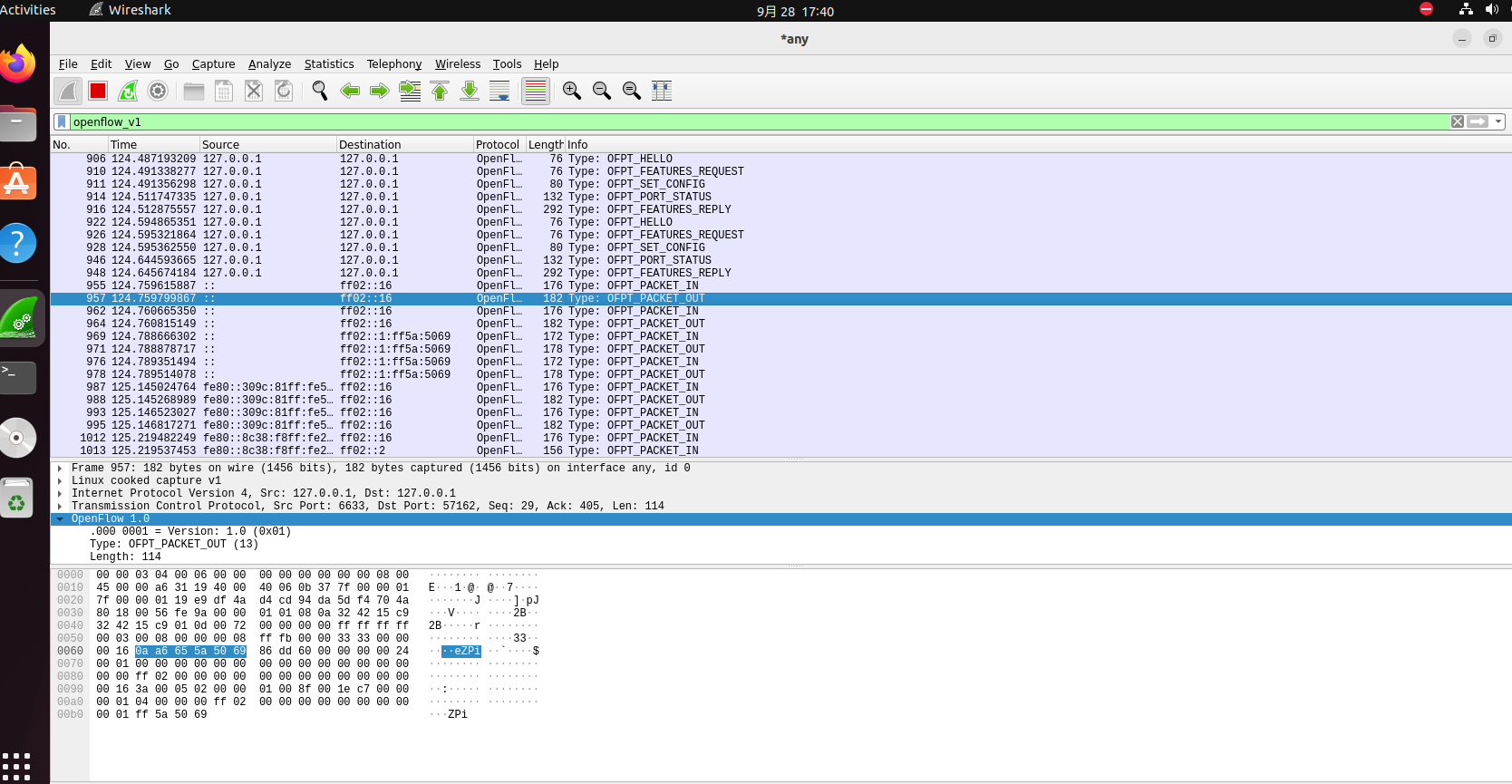The height and width of the screenshot is (784, 1512).
Task: Open a capture file via the folder icon
Action: 194,91
